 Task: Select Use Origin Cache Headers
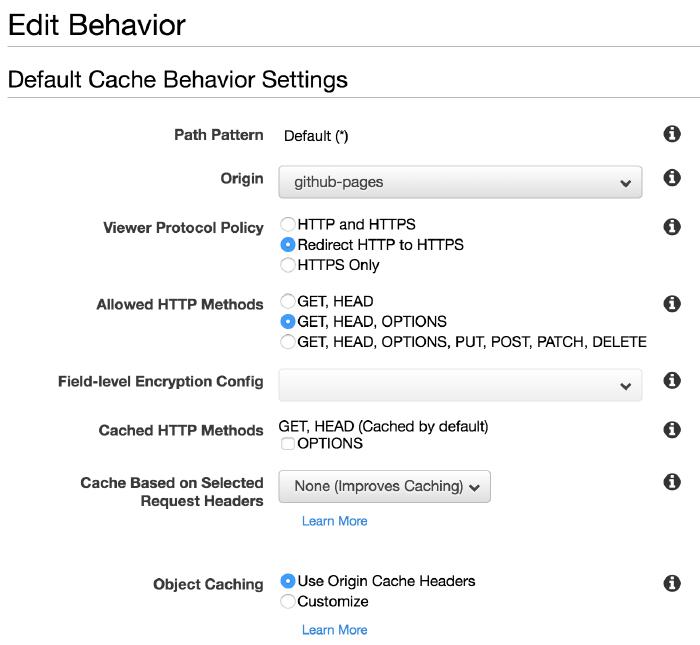pos(288,581)
